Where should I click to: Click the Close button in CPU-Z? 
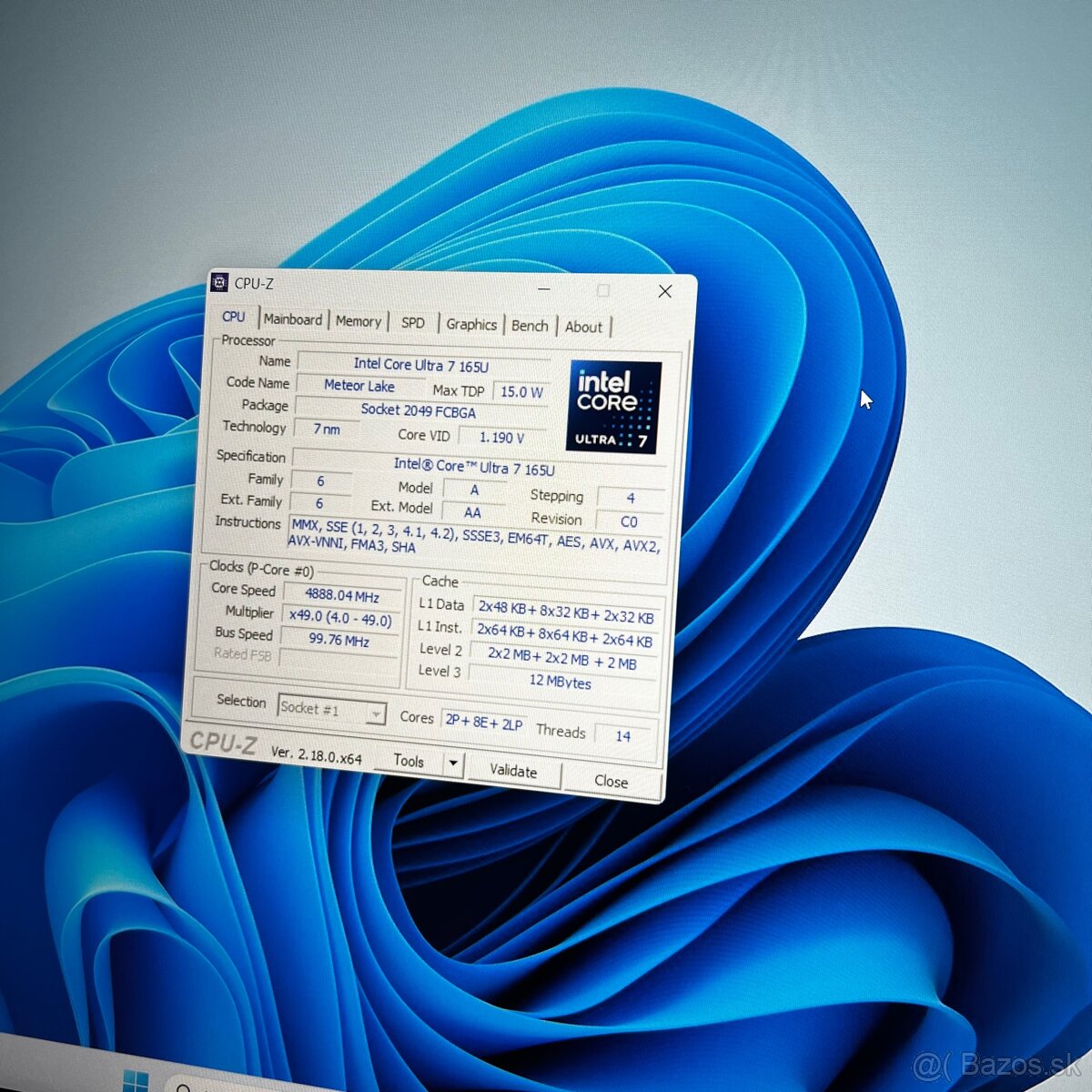tap(611, 781)
